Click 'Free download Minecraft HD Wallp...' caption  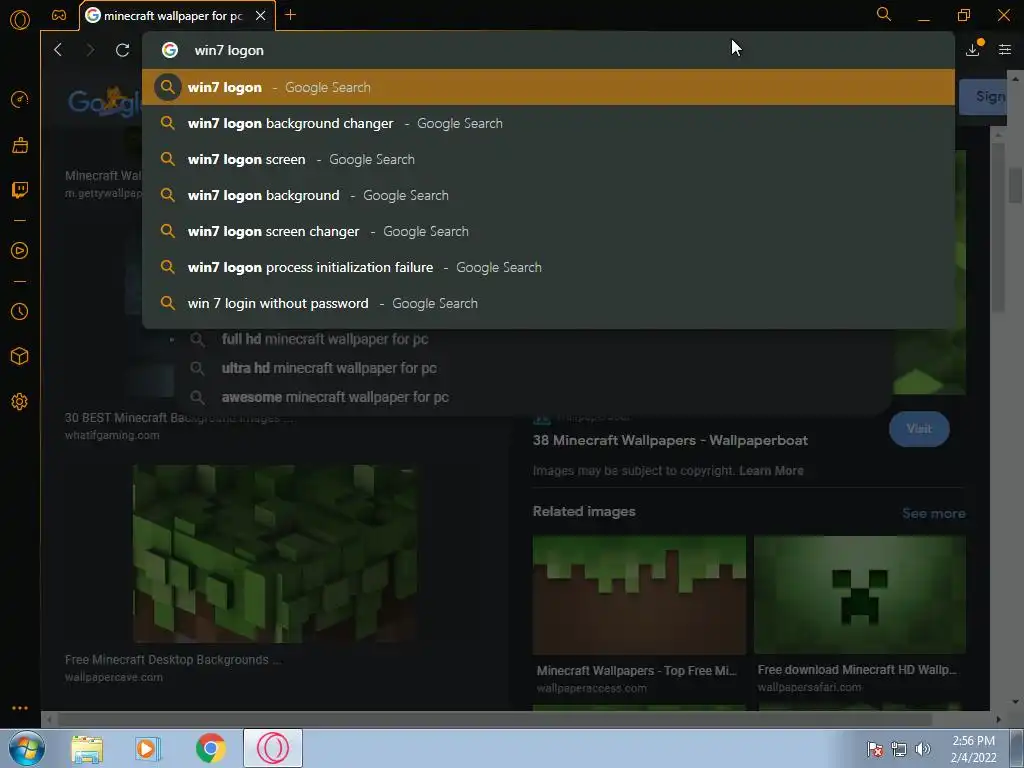(857, 670)
